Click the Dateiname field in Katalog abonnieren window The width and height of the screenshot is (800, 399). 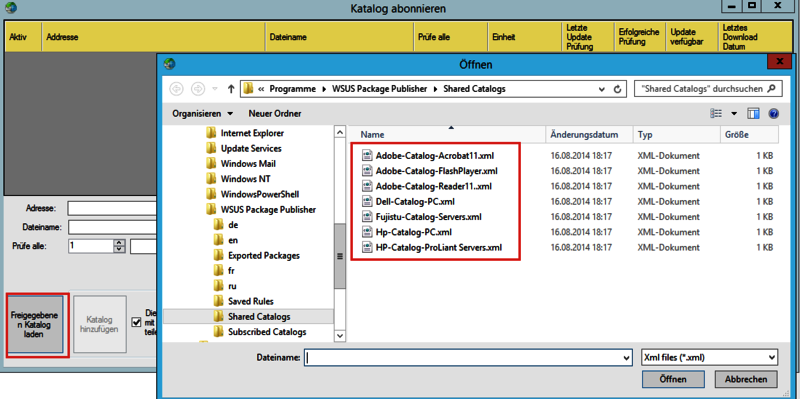112,227
